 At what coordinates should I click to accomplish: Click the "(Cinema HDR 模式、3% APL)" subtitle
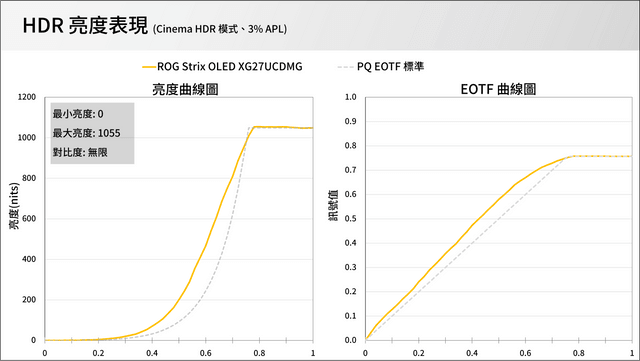click(x=220, y=29)
